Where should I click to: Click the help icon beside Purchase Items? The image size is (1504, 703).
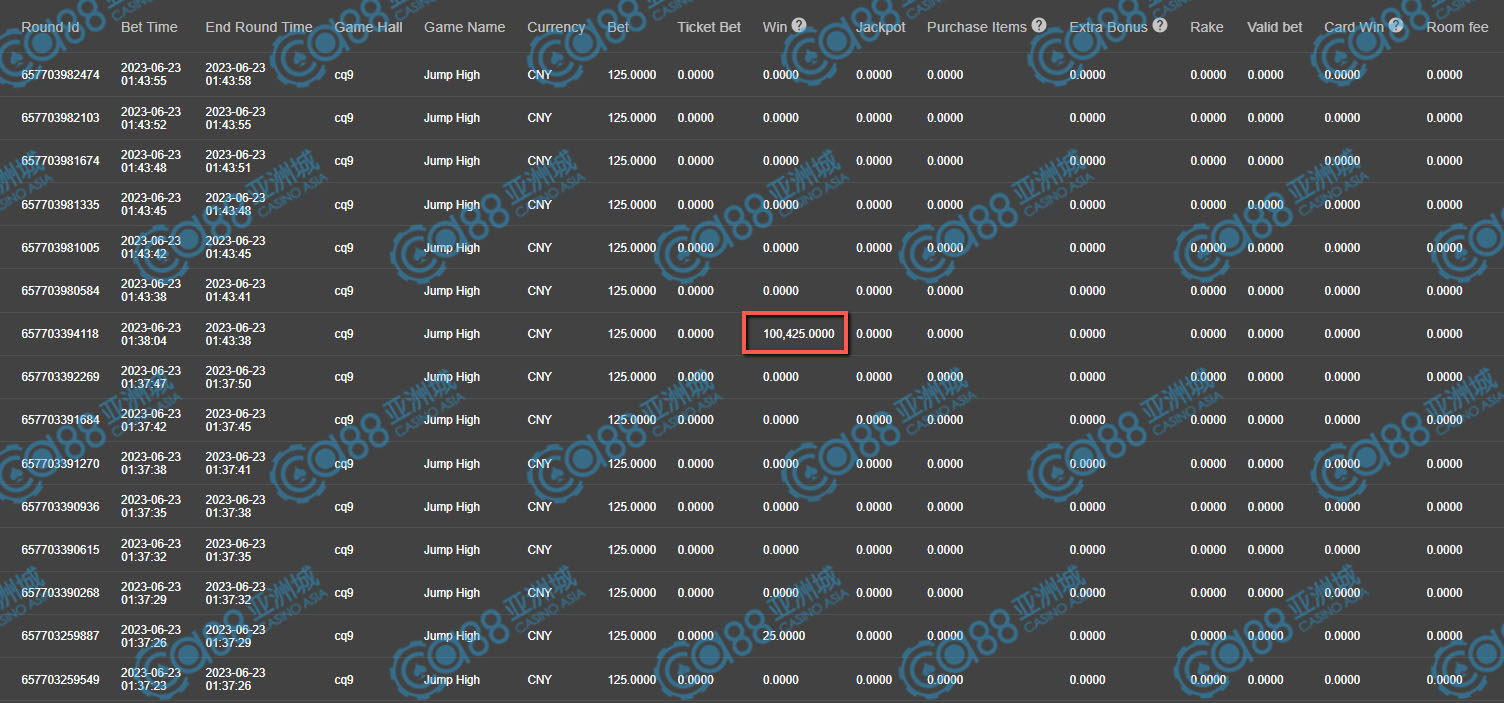[1039, 25]
